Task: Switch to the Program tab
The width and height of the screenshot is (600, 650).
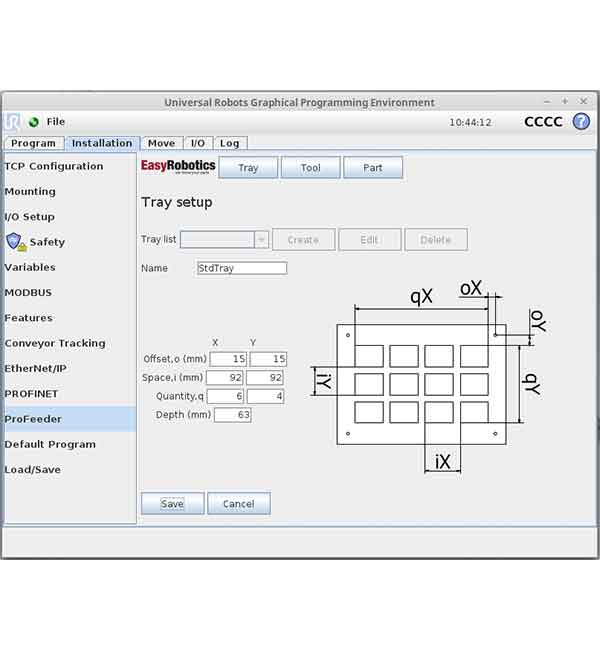Action: (x=34, y=143)
